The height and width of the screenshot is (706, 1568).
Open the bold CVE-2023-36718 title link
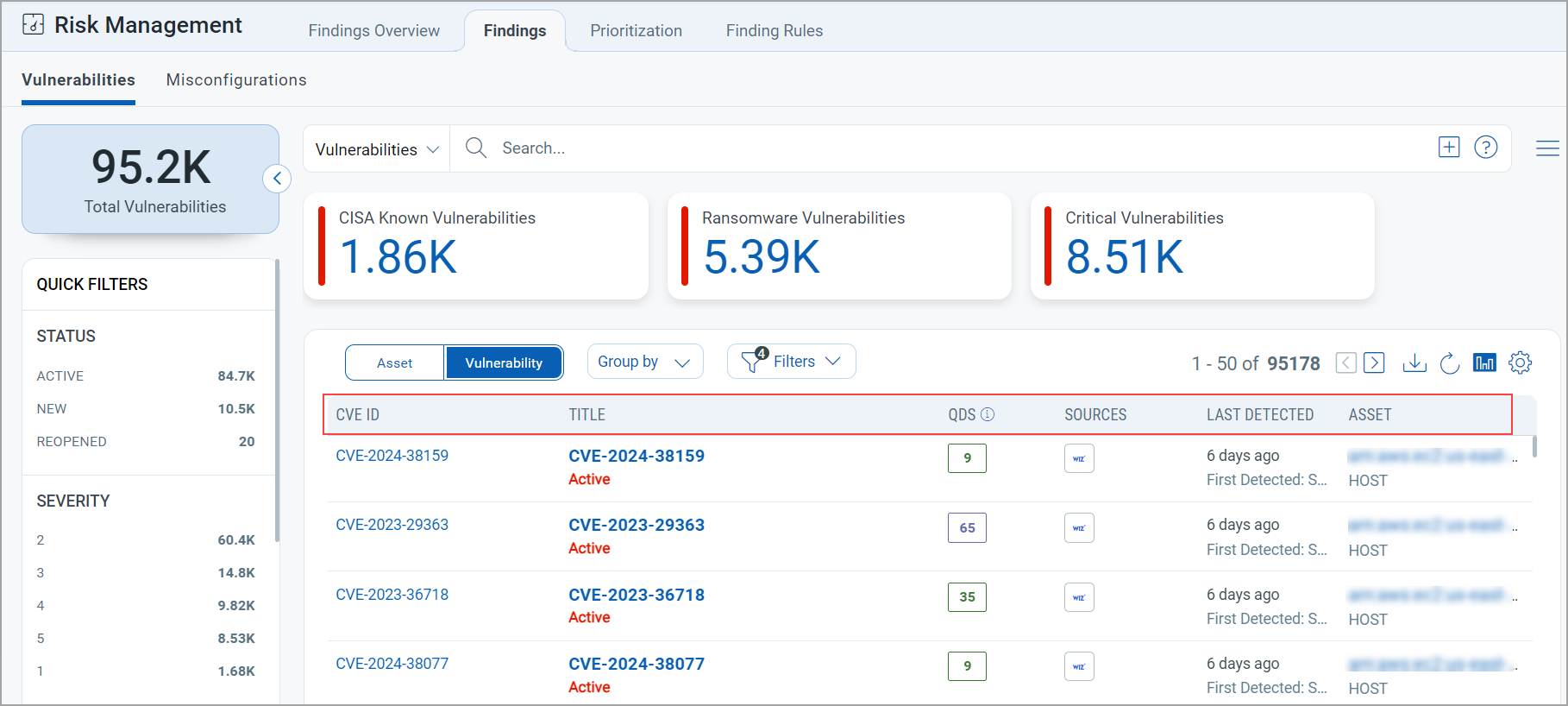[x=637, y=595]
